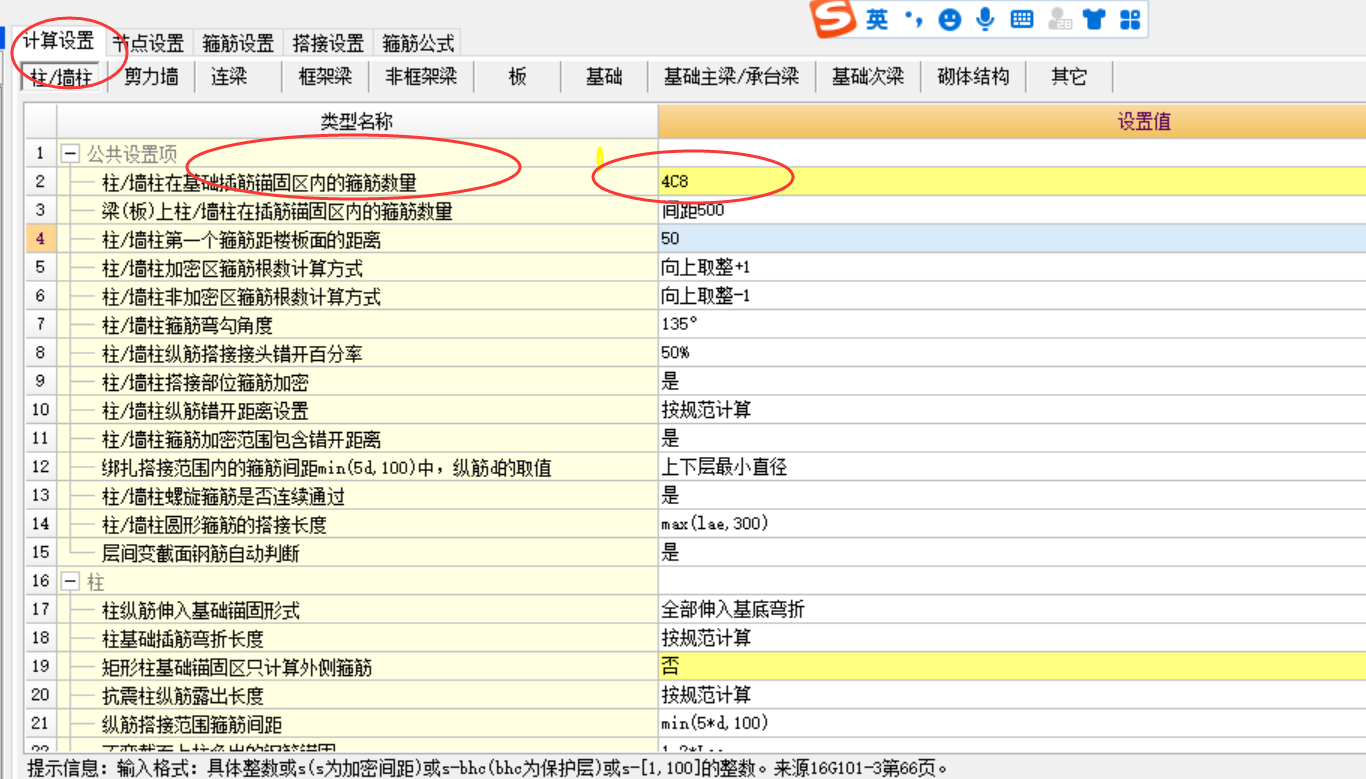Click the user account icon in IME bar

[1059, 19]
